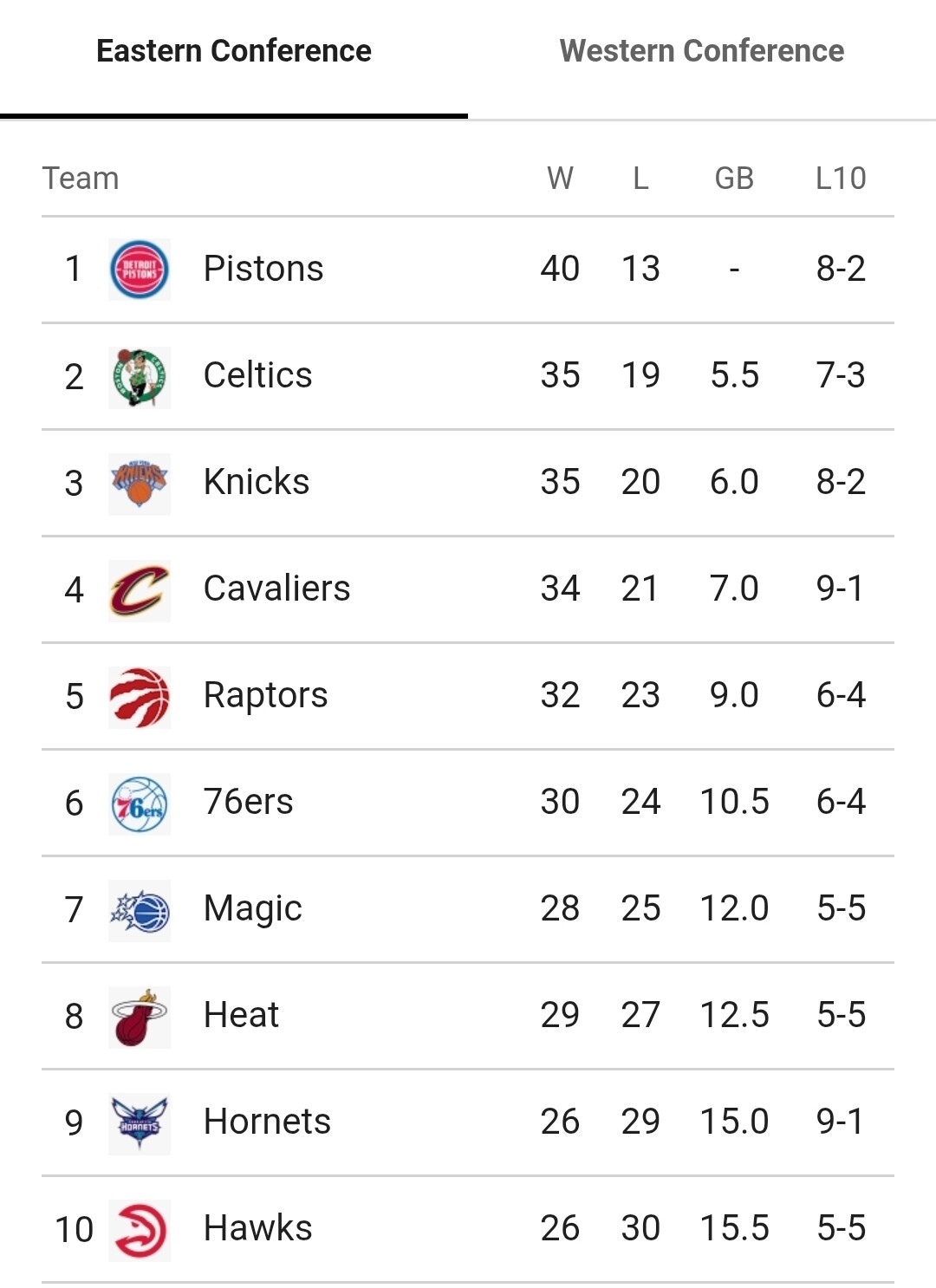Click the Detroit Pistons logo
The image size is (936, 1288).
coord(140,269)
